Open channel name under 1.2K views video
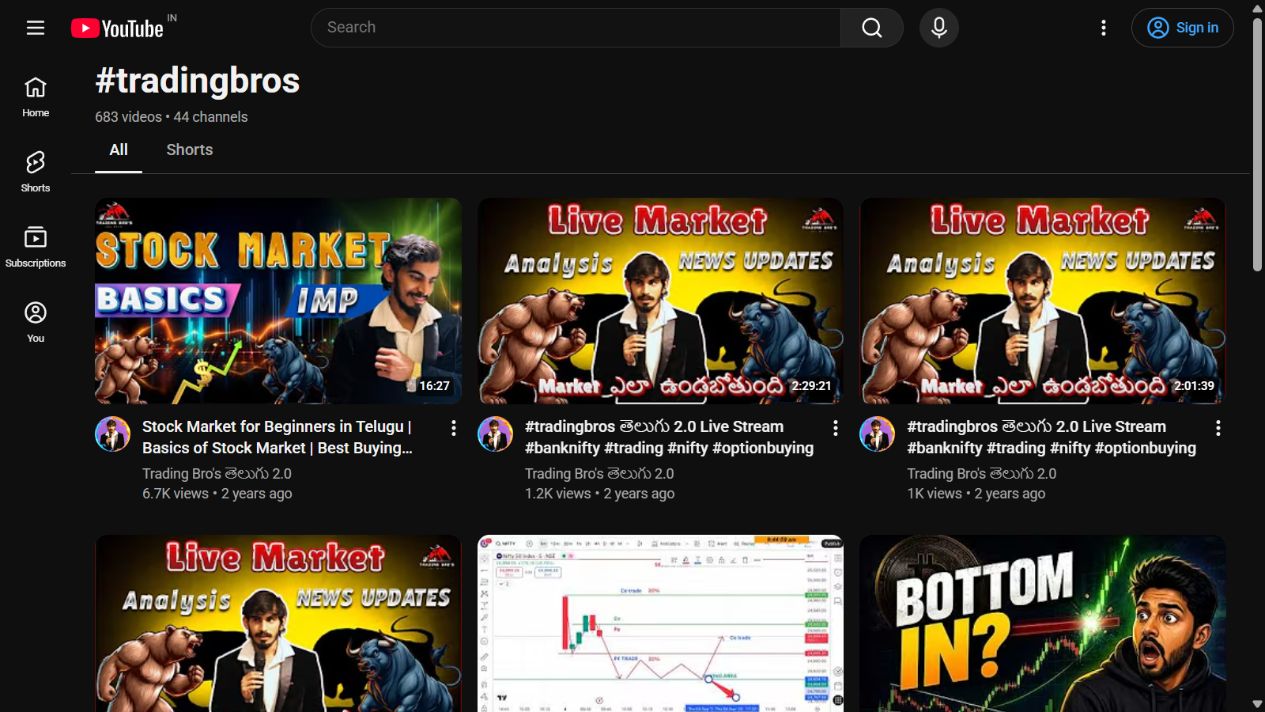The width and height of the screenshot is (1265, 712). pyautogui.click(x=599, y=474)
